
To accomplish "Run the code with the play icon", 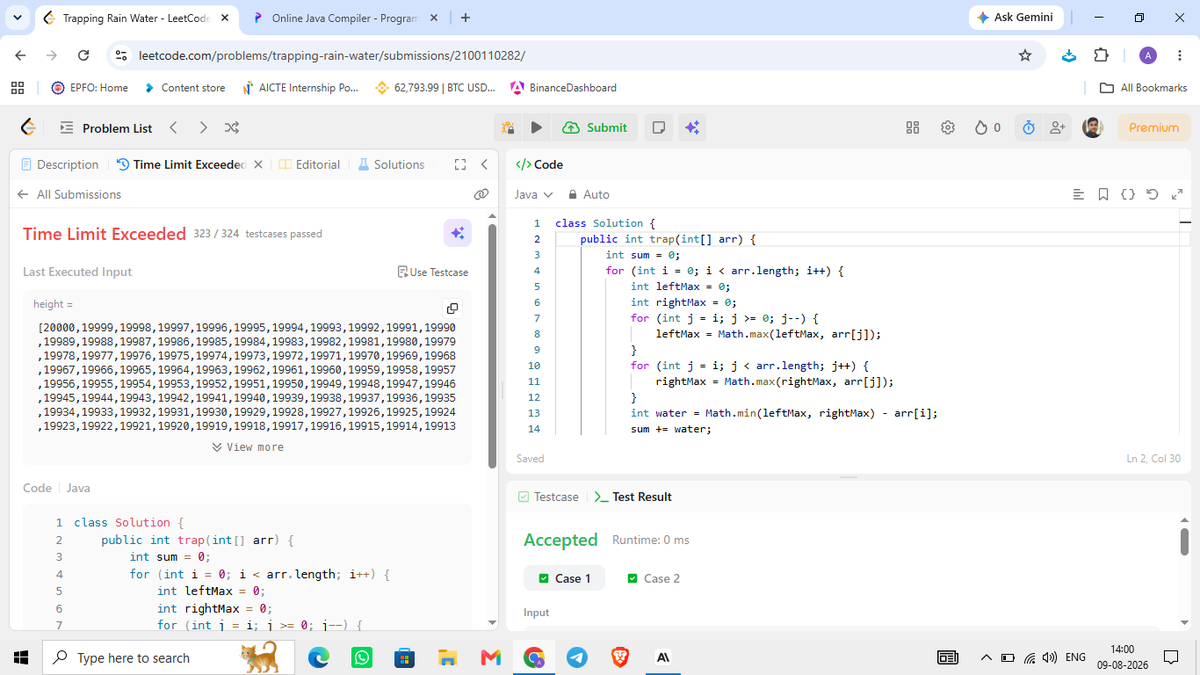I will pyautogui.click(x=536, y=128).
